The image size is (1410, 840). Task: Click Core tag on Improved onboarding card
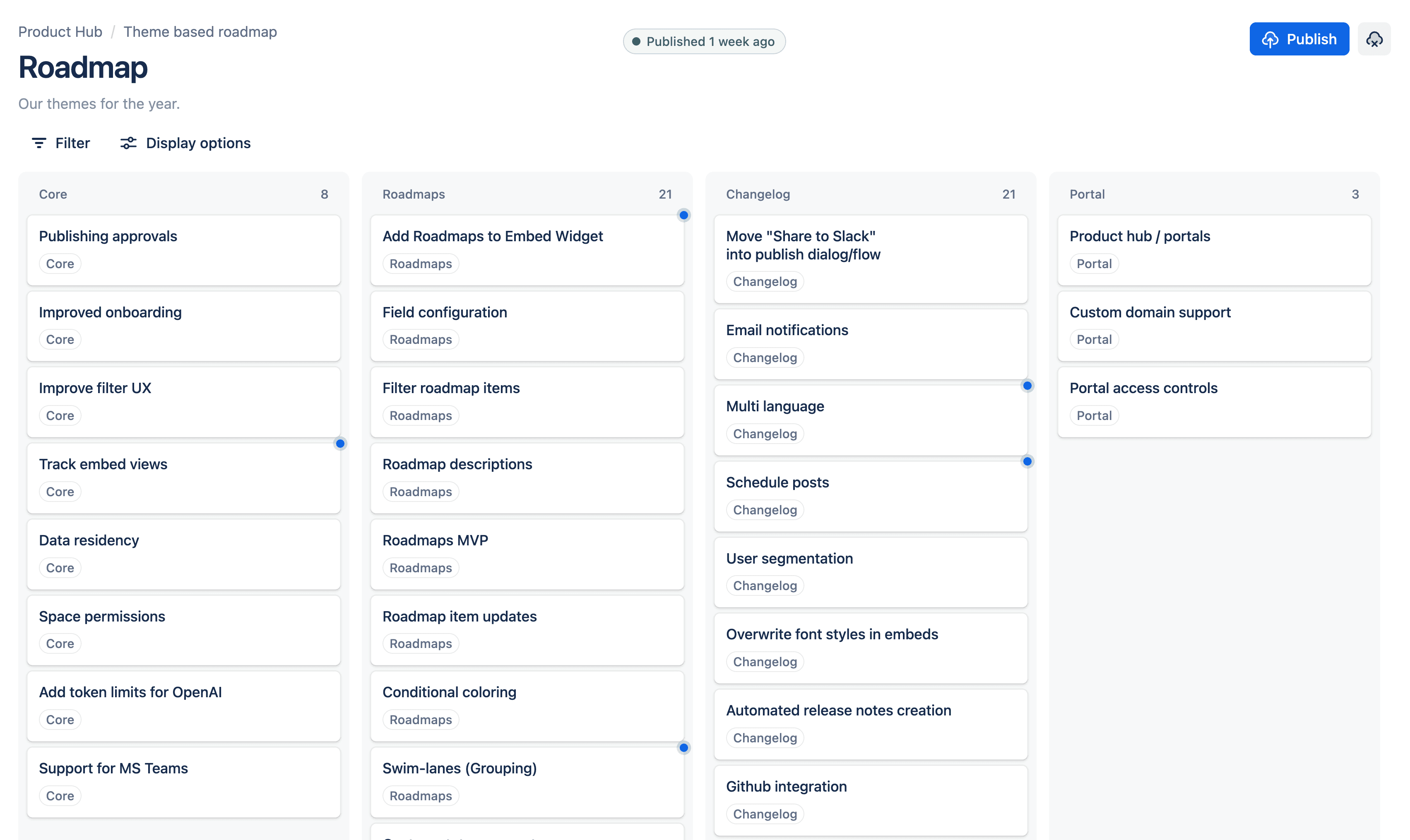[x=60, y=340]
